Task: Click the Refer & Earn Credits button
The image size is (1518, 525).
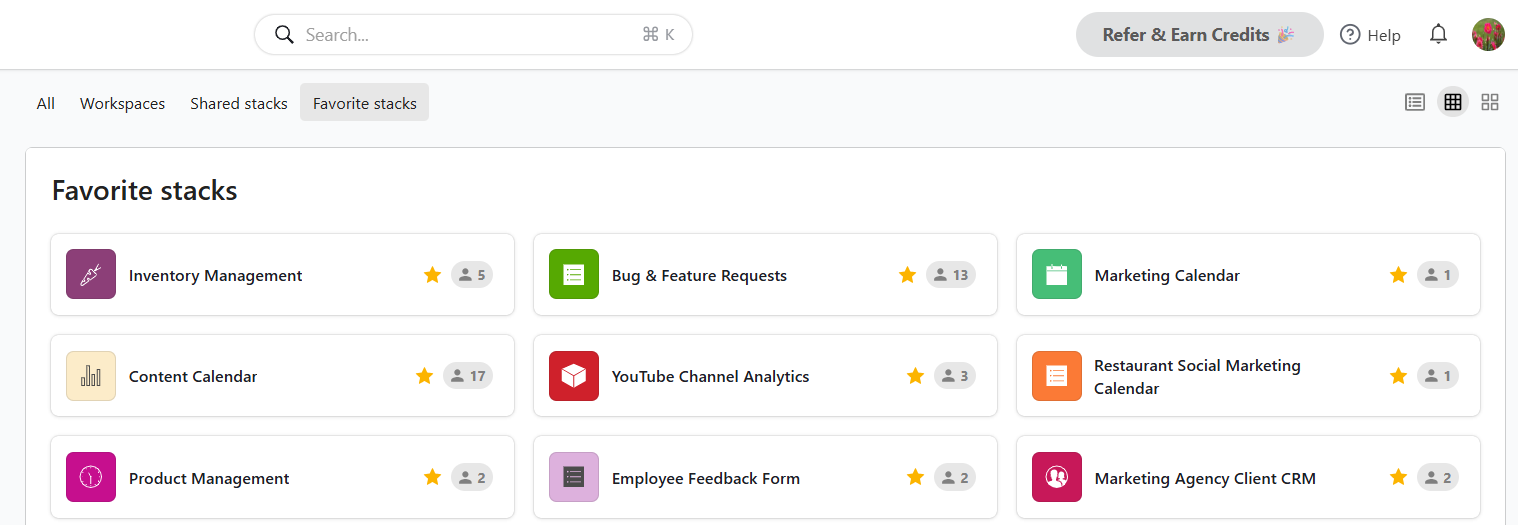Action: (1199, 34)
